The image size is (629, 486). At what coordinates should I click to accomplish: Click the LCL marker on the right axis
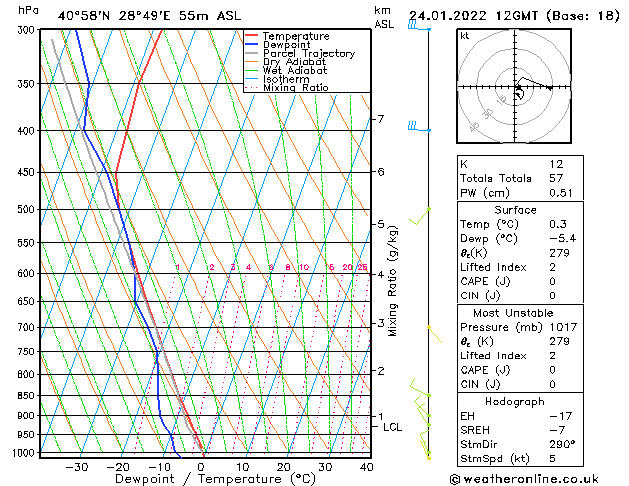393,427
